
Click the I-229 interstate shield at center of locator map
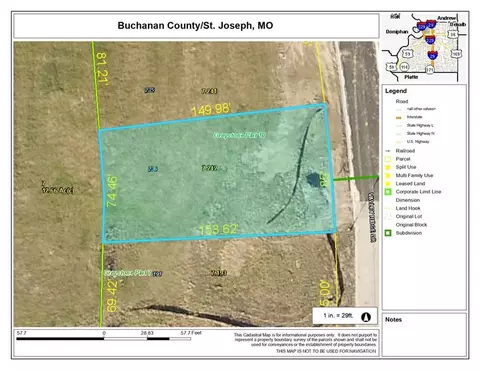tap(430, 40)
